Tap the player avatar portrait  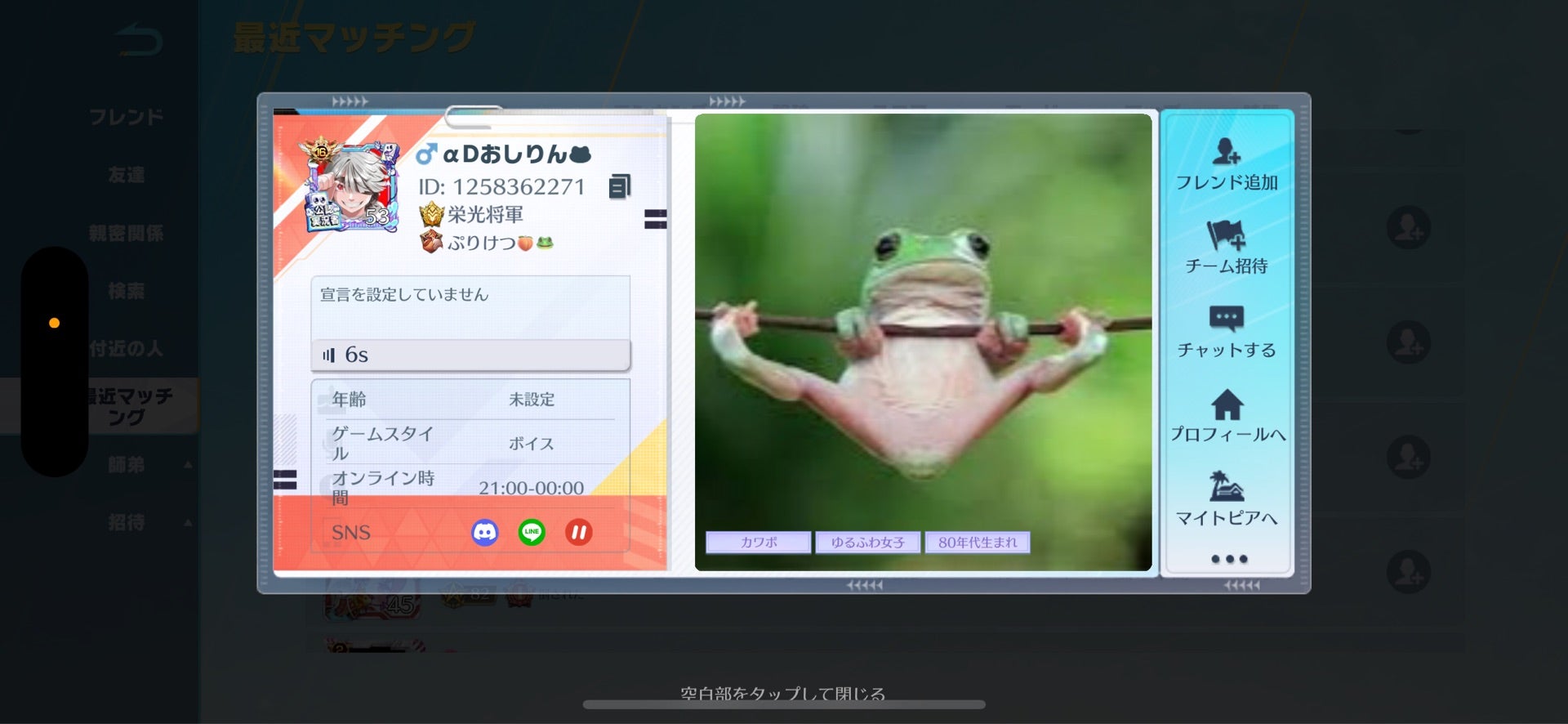click(x=351, y=186)
